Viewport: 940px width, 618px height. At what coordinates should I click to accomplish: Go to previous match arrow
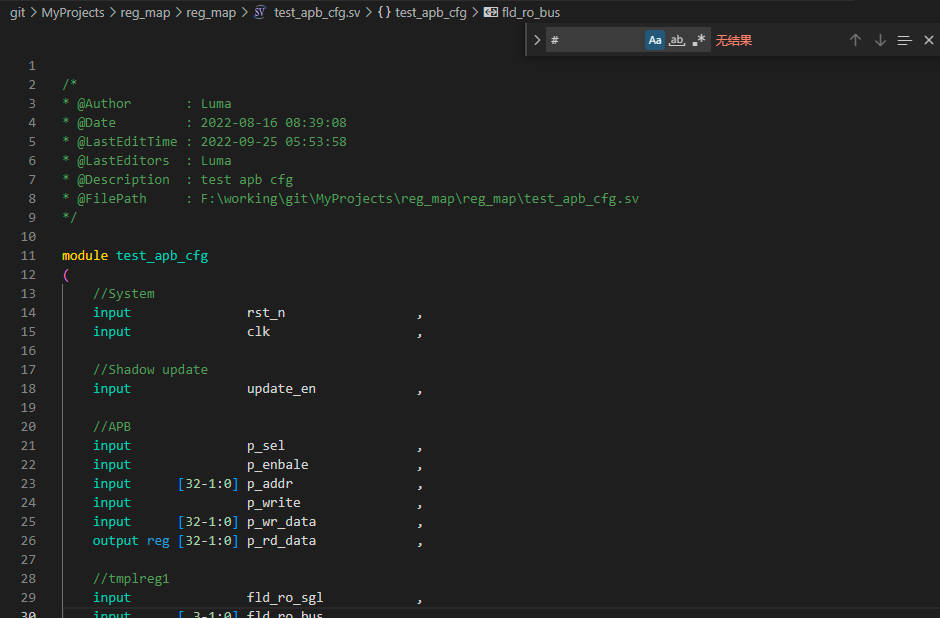(x=855, y=40)
